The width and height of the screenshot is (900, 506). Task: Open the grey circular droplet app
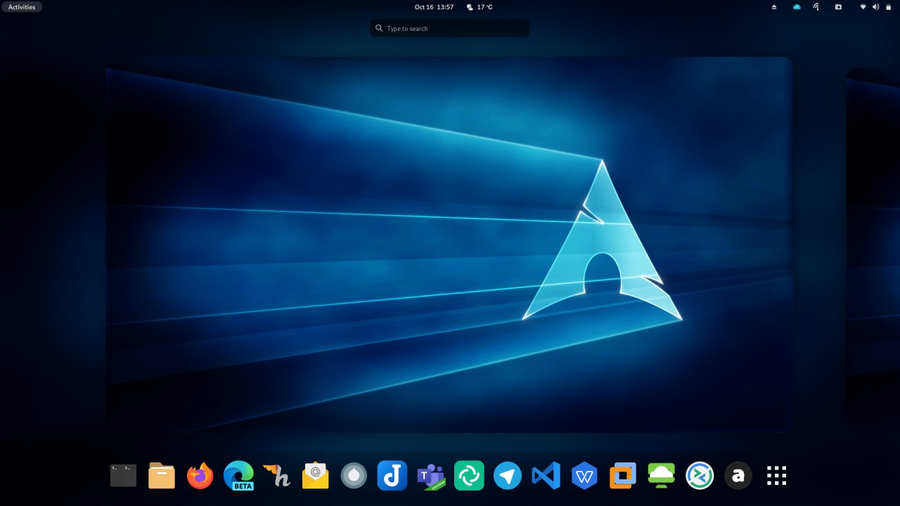354,476
